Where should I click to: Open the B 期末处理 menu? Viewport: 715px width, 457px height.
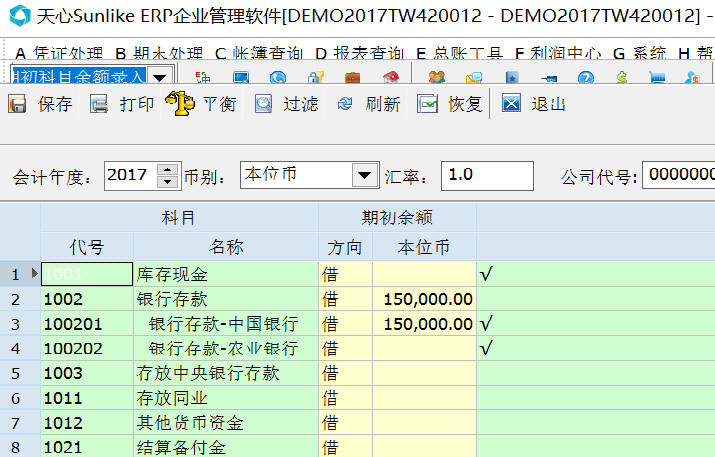[159, 54]
